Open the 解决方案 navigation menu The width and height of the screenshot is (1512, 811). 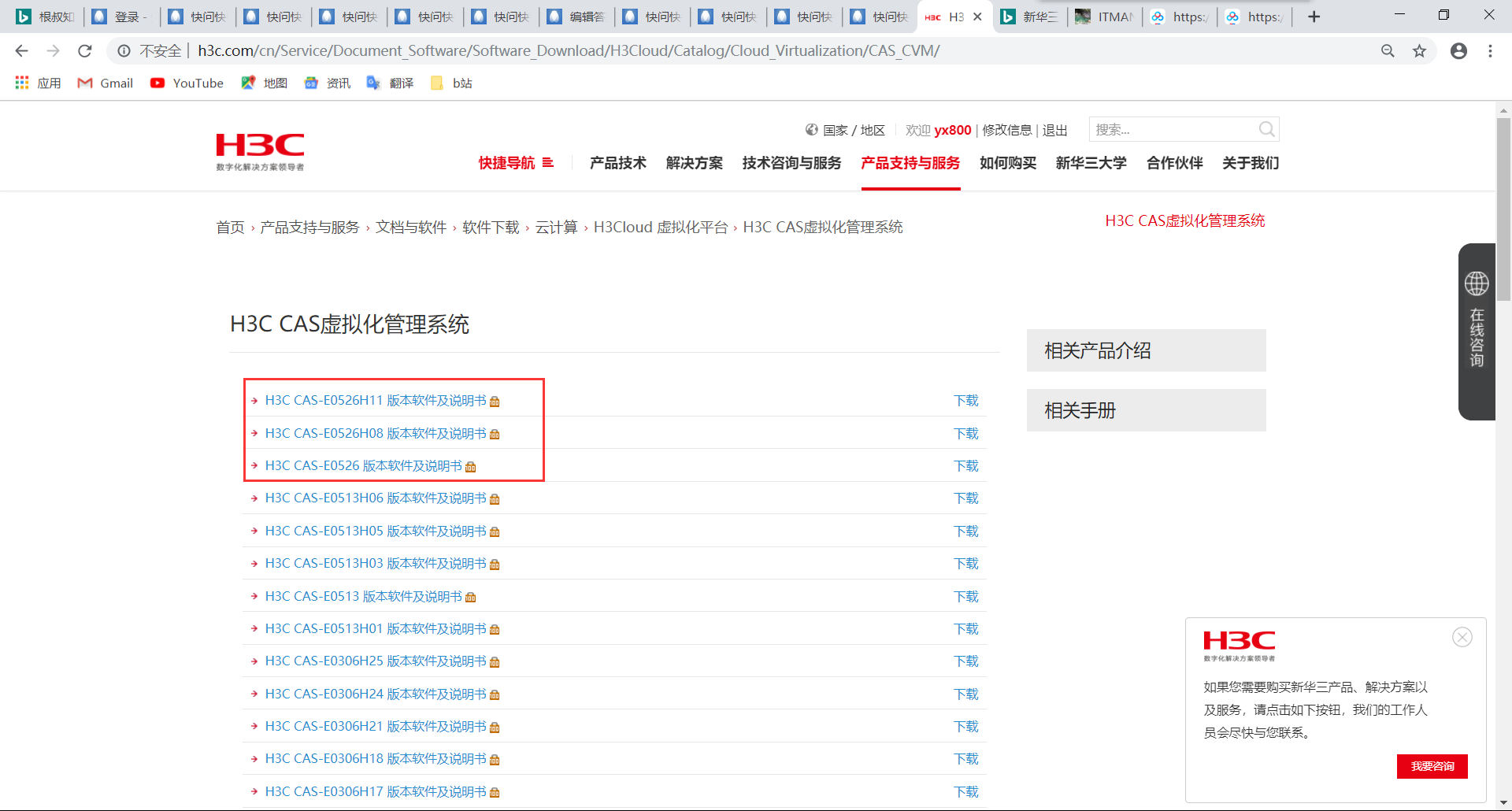coord(695,163)
